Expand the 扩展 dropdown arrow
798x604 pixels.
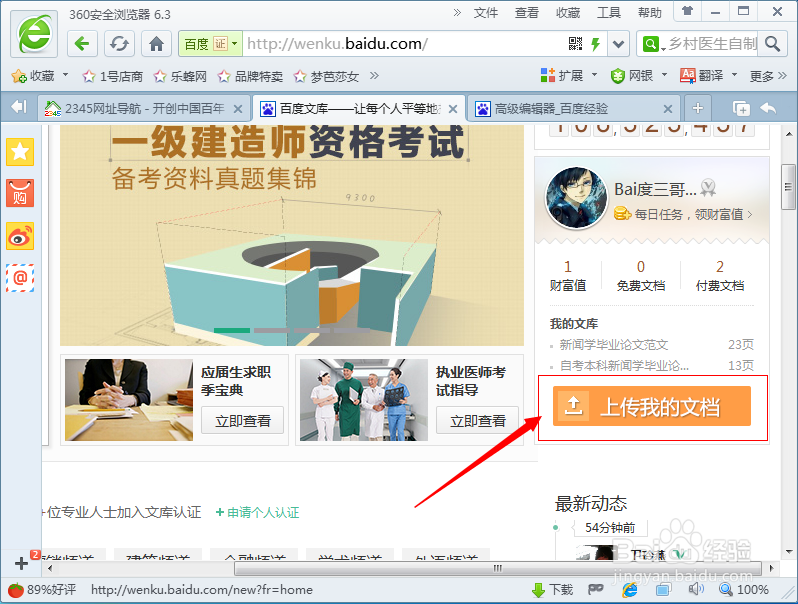594,75
